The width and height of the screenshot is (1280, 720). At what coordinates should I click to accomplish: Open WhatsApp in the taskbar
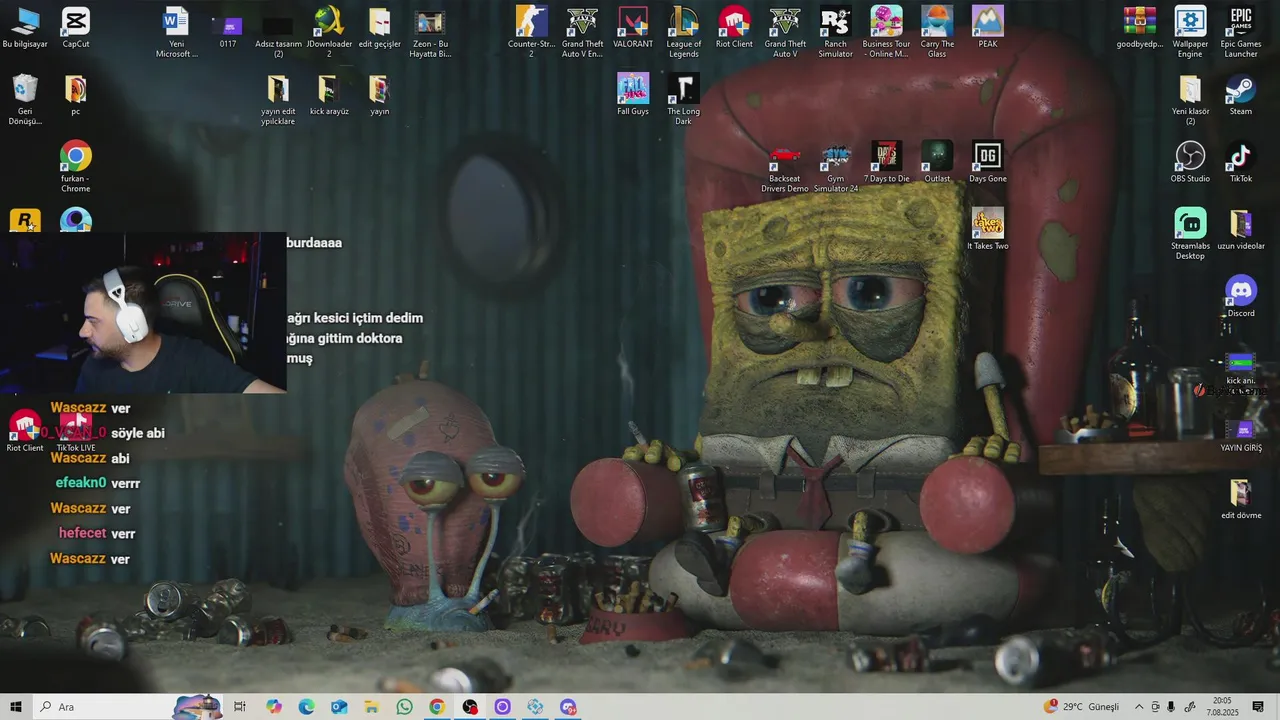click(x=404, y=707)
